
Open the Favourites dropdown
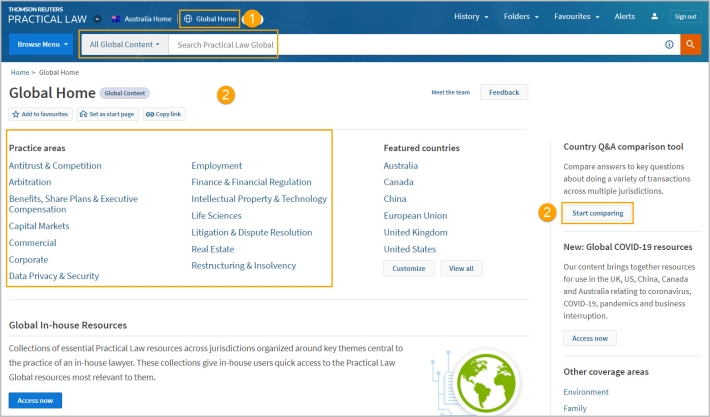pyautogui.click(x=576, y=16)
